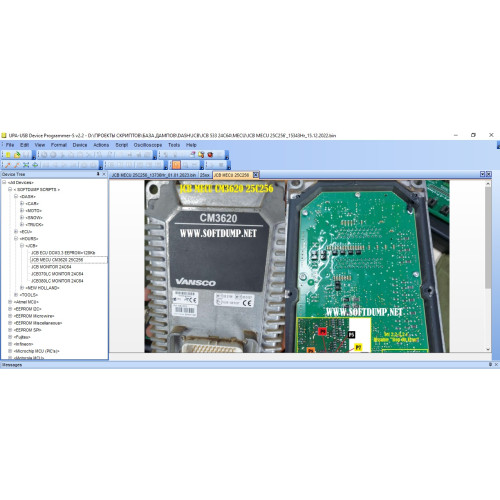
Task: Close the Messages panel
Action: [x=496, y=365]
